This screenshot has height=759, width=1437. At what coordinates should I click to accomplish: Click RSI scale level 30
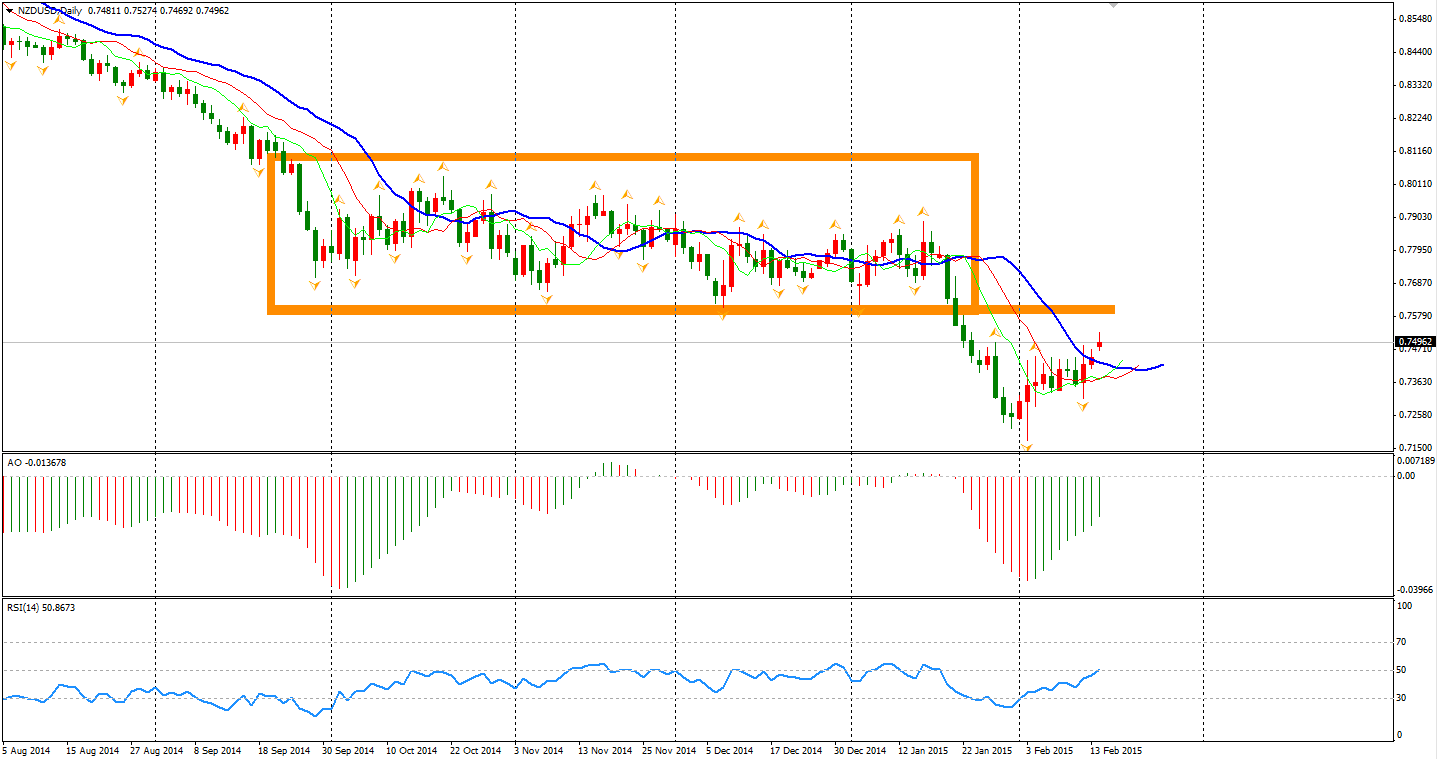(1402, 698)
